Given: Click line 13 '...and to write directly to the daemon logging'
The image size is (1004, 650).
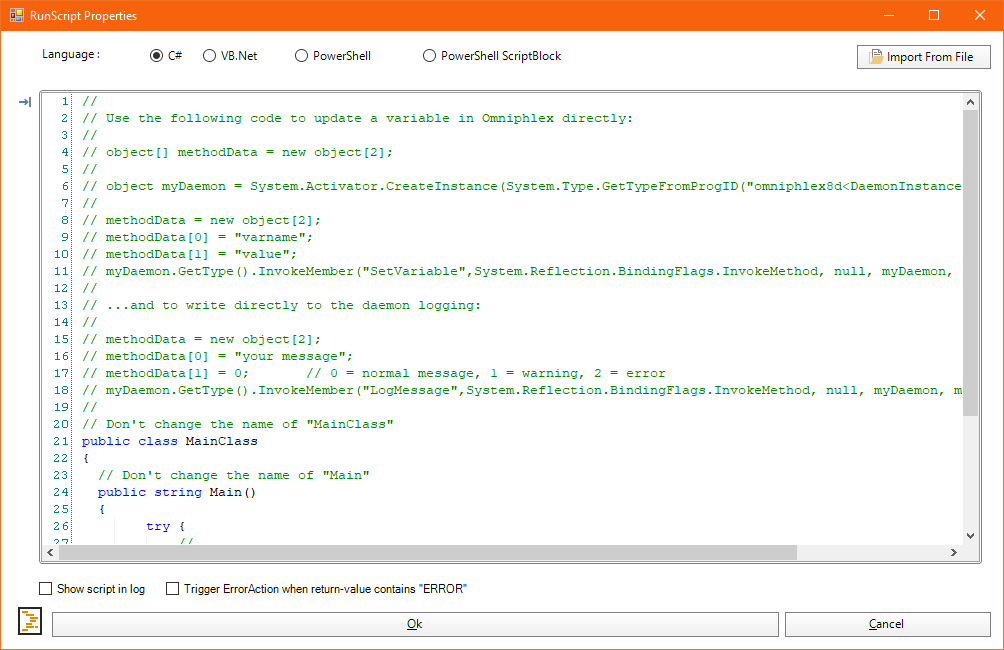Looking at the screenshot, I should pos(281,305).
